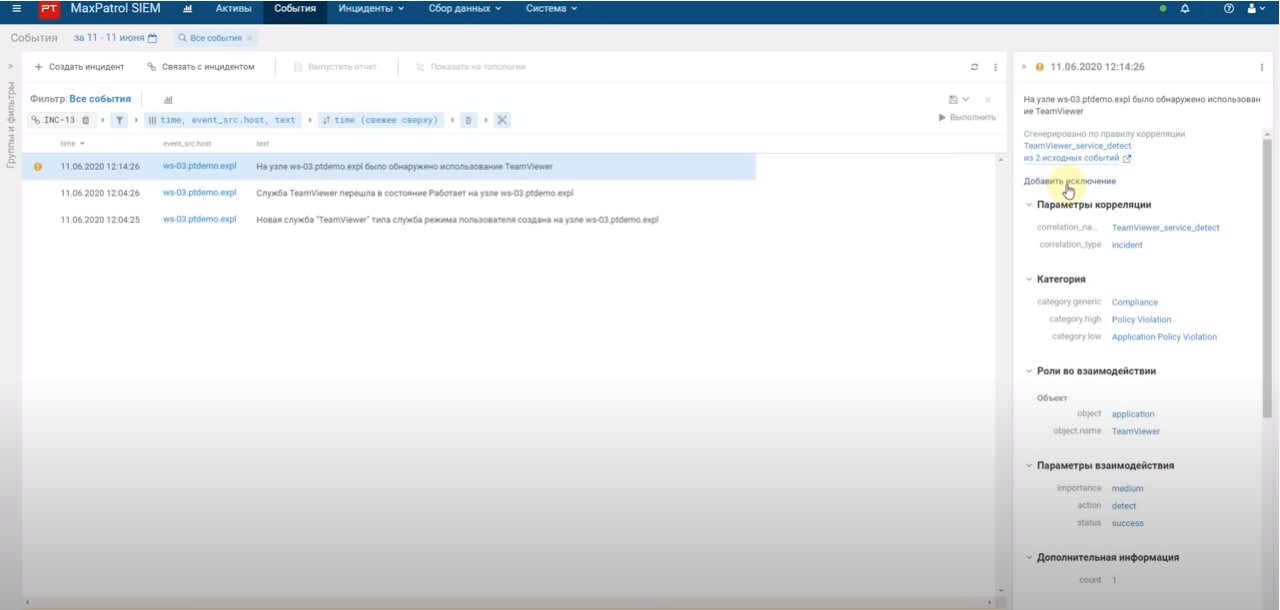
Task: Open the notifications bell
Action: tap(1185, 9)
